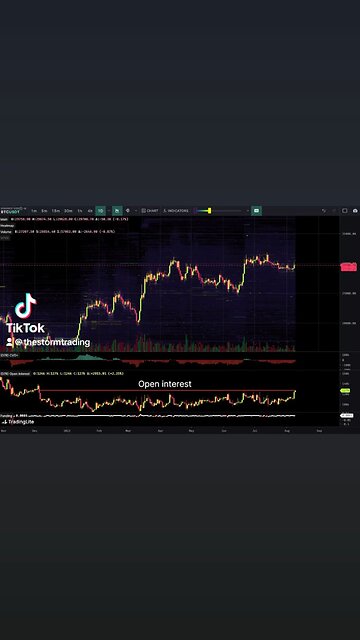The width and height of the screenshot is (360, 640).
Task: Select the Main layer label
Action: pos(4,219)
